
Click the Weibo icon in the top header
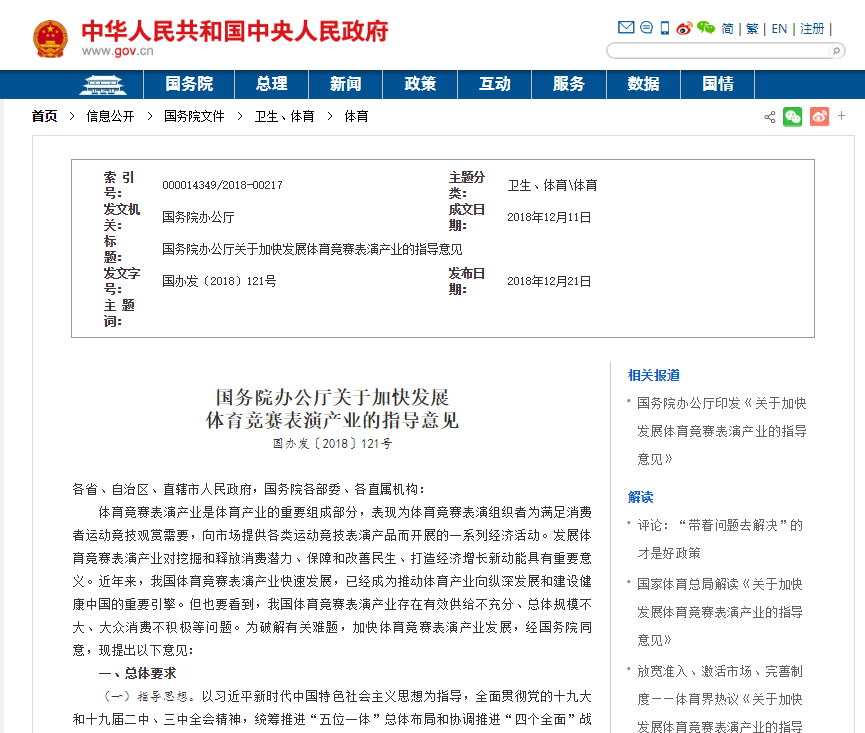click(683, 27)
